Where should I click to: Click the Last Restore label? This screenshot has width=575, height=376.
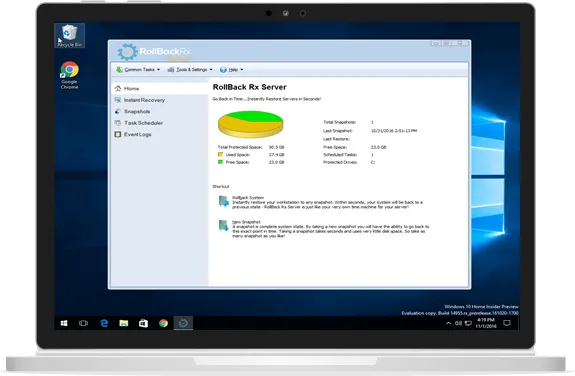(x=336, y=139)
